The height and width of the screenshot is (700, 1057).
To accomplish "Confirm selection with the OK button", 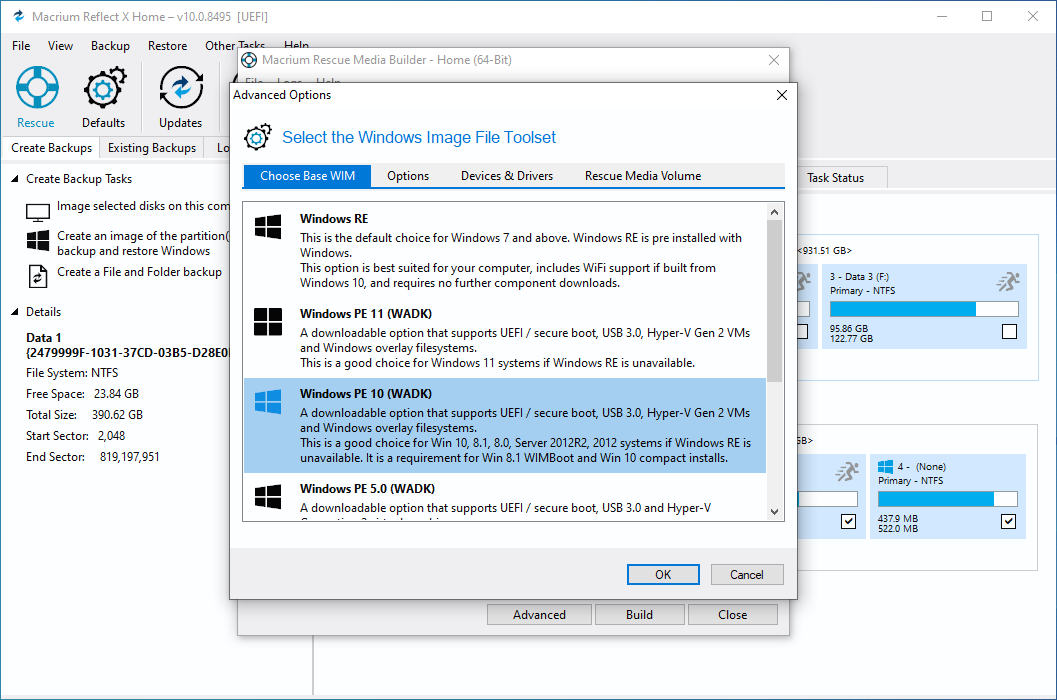I will coord(663,575).
